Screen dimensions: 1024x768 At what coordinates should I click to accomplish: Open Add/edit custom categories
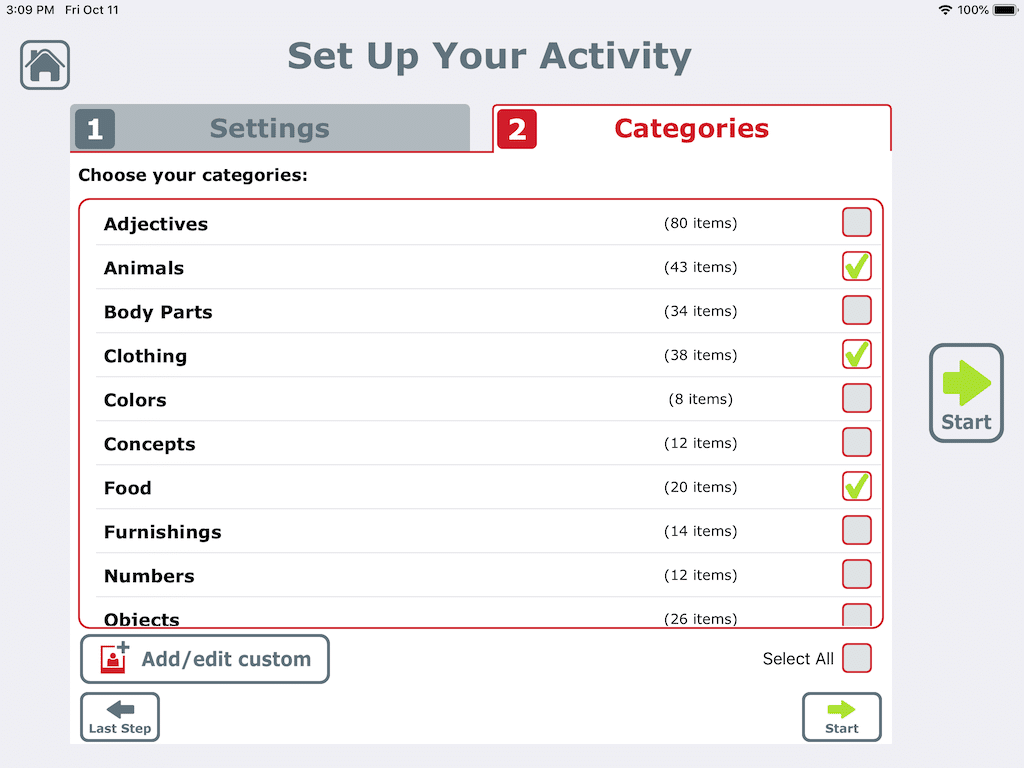[x=204, y=658]
